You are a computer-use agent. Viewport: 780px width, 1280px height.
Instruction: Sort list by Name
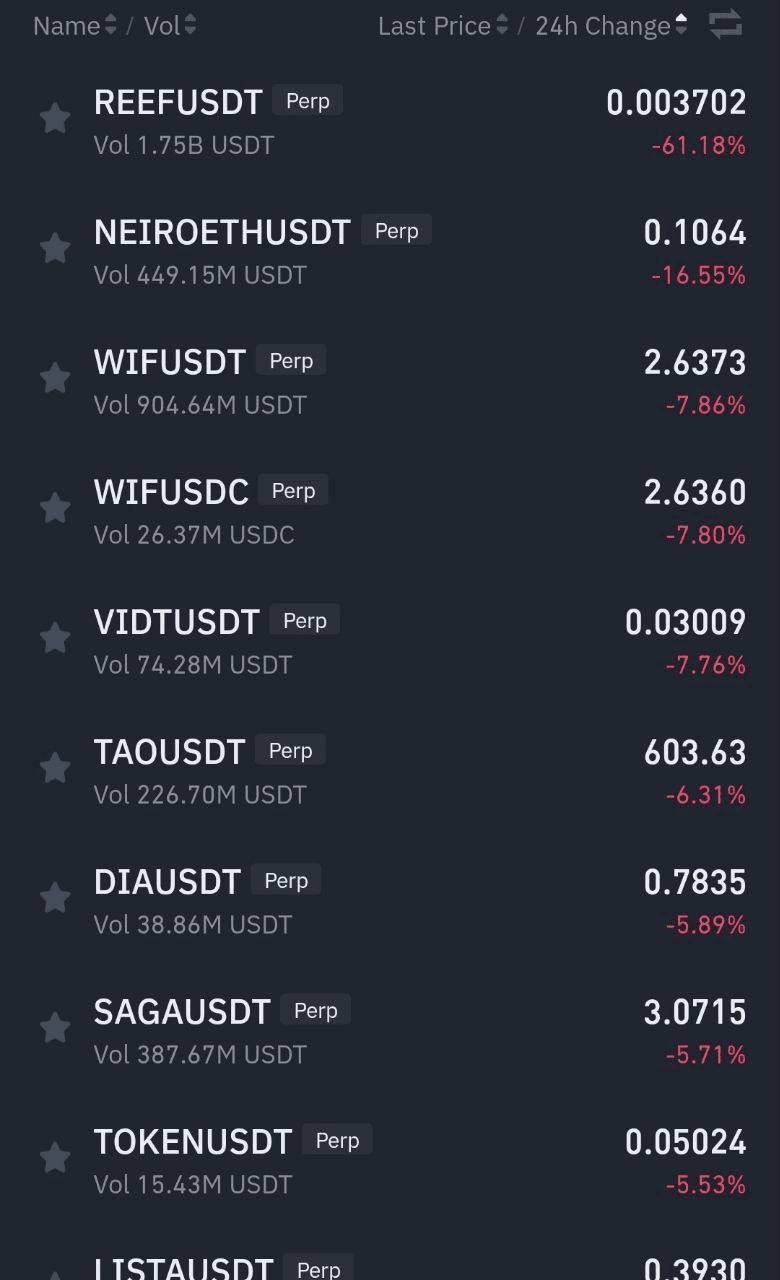75,26
